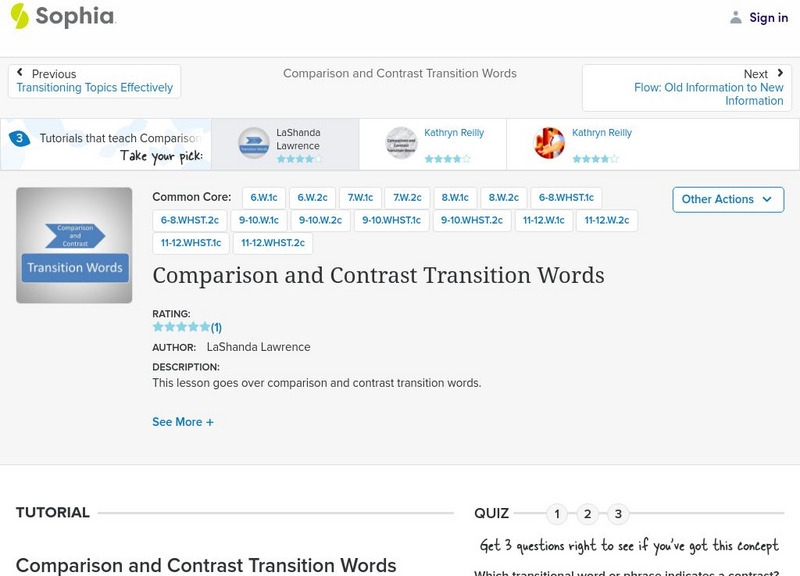Expand See More + description
Image resolution: width=800 pixels, height=576 pixels.
tap(183, 422)
